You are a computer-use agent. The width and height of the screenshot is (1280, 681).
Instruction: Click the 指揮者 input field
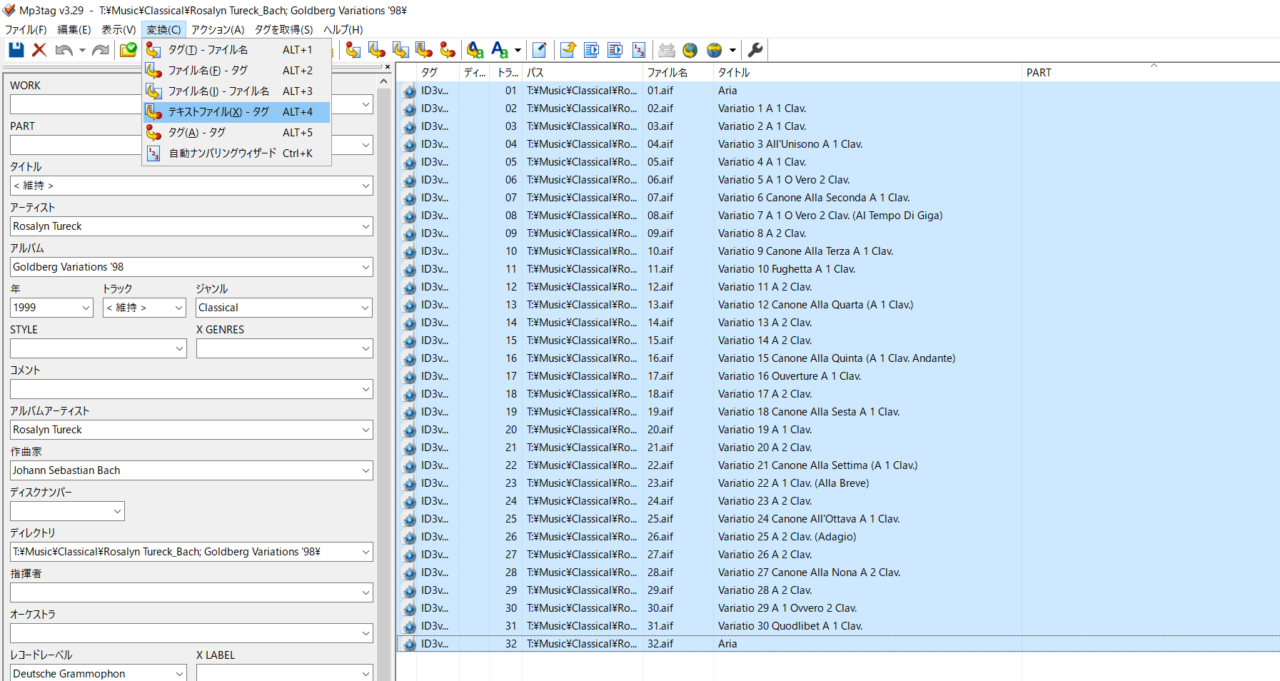pyautogui.click(x=191, y=593)
